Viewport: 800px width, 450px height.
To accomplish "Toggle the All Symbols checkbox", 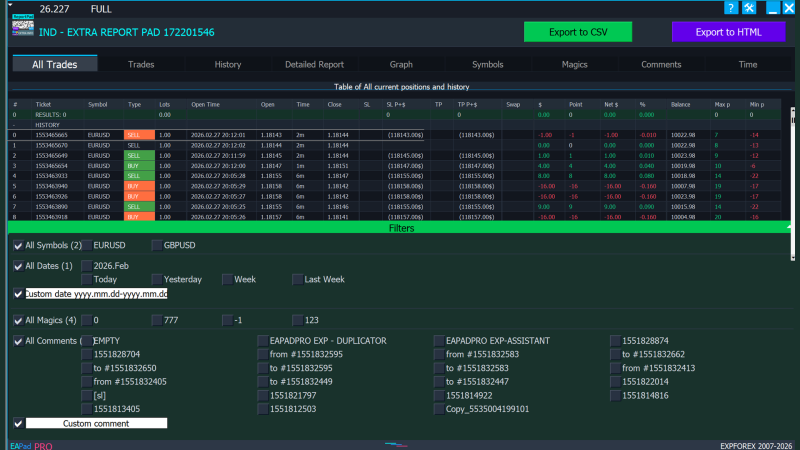I will [x=18, y=246].
